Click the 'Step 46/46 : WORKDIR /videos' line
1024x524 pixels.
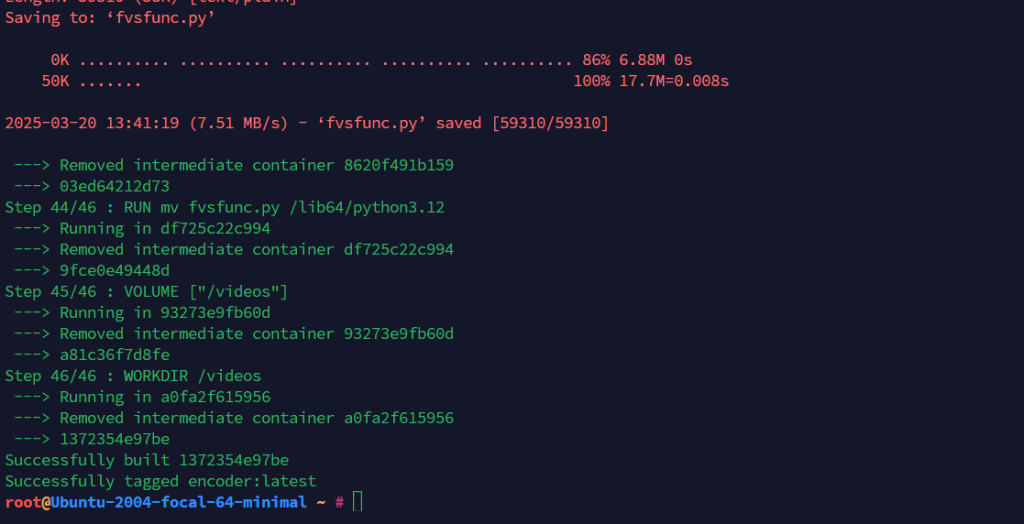133,376
